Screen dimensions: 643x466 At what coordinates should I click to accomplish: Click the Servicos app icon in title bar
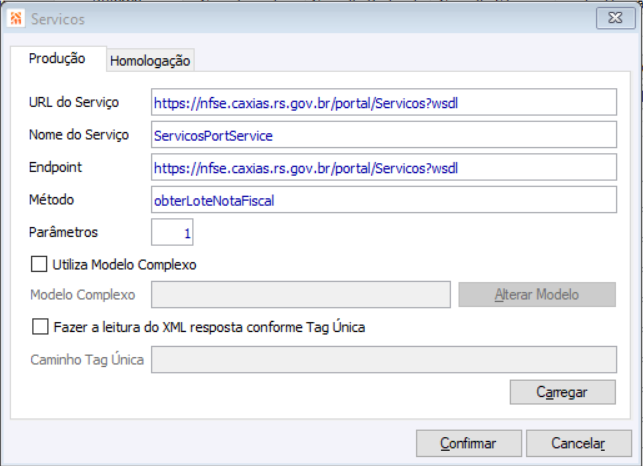(x=15, y=18)
